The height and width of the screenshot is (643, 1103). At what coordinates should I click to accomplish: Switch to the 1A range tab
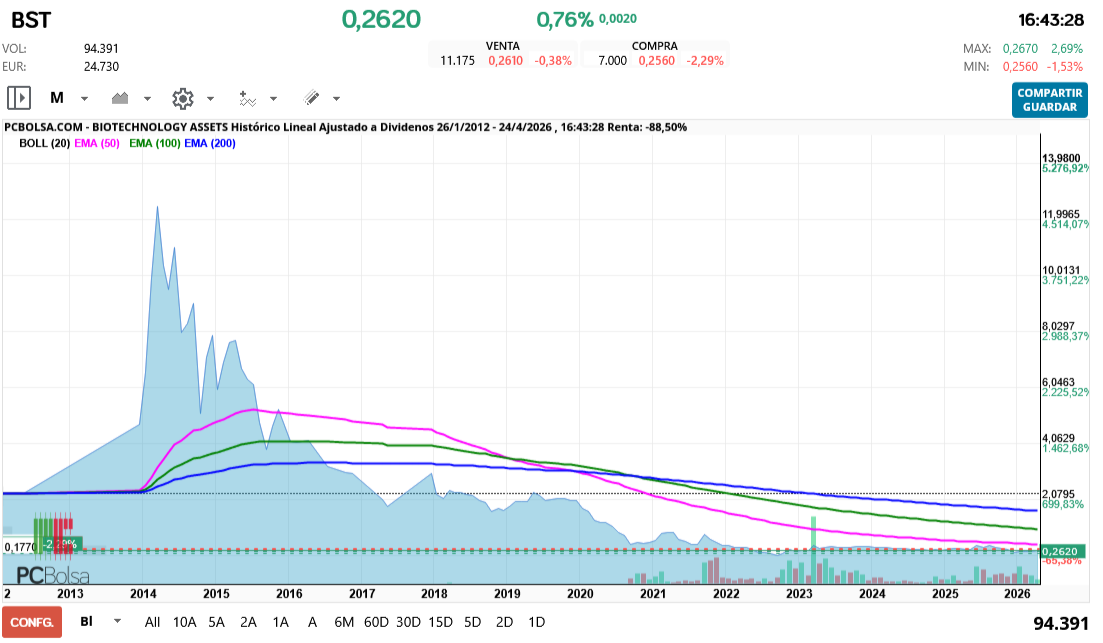[281, 621]
